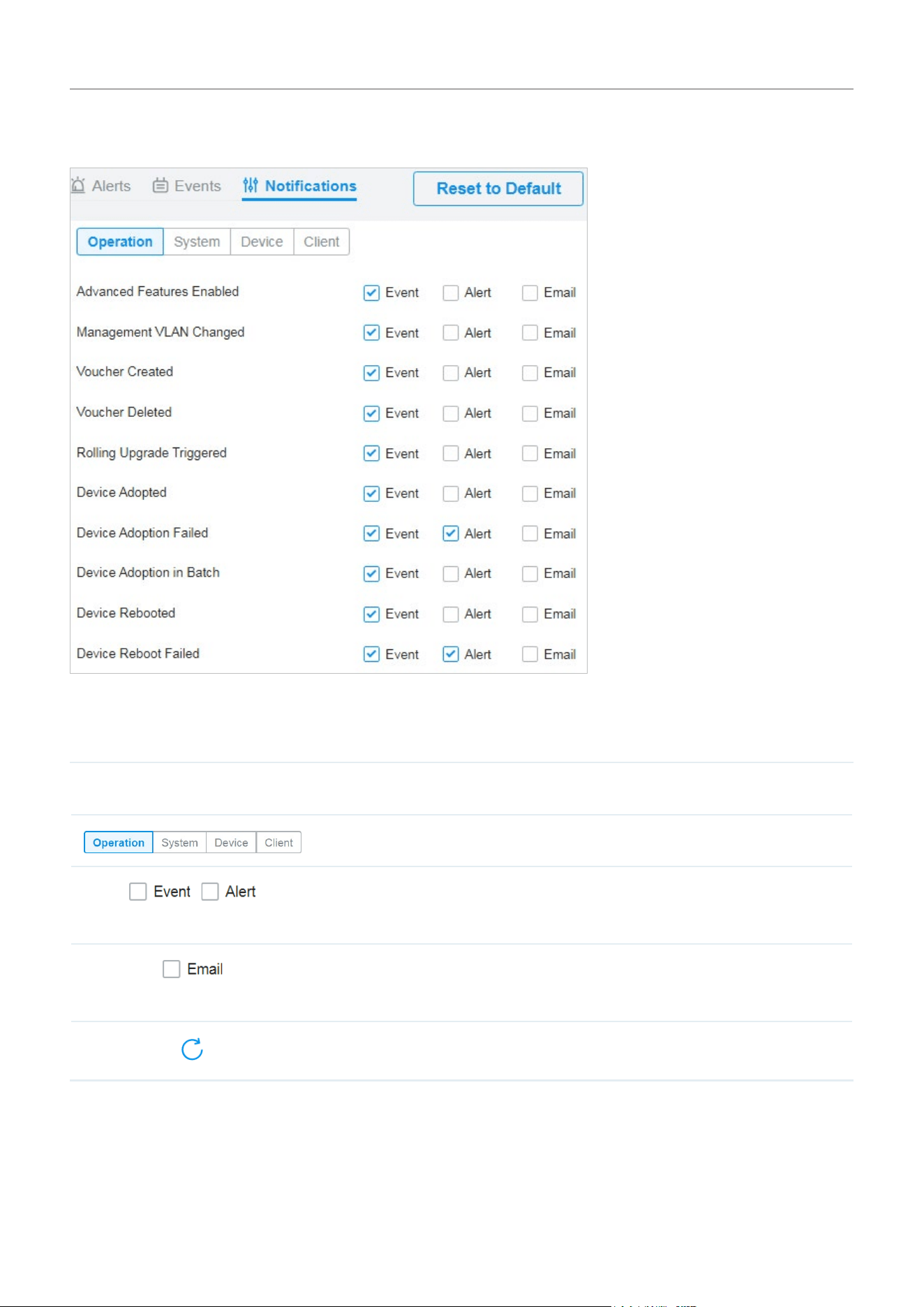
Task: Enable Alert for Voucher Deleted
Action: pyautogui.click(x=451, y=413)
